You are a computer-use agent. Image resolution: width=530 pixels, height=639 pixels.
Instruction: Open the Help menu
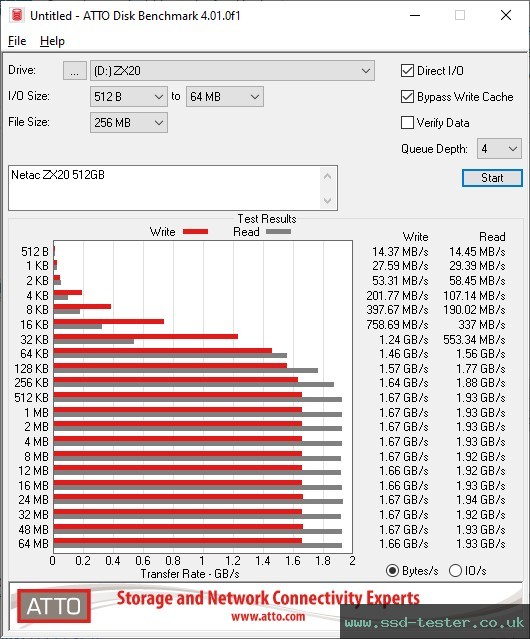click(x=52, y=41)
